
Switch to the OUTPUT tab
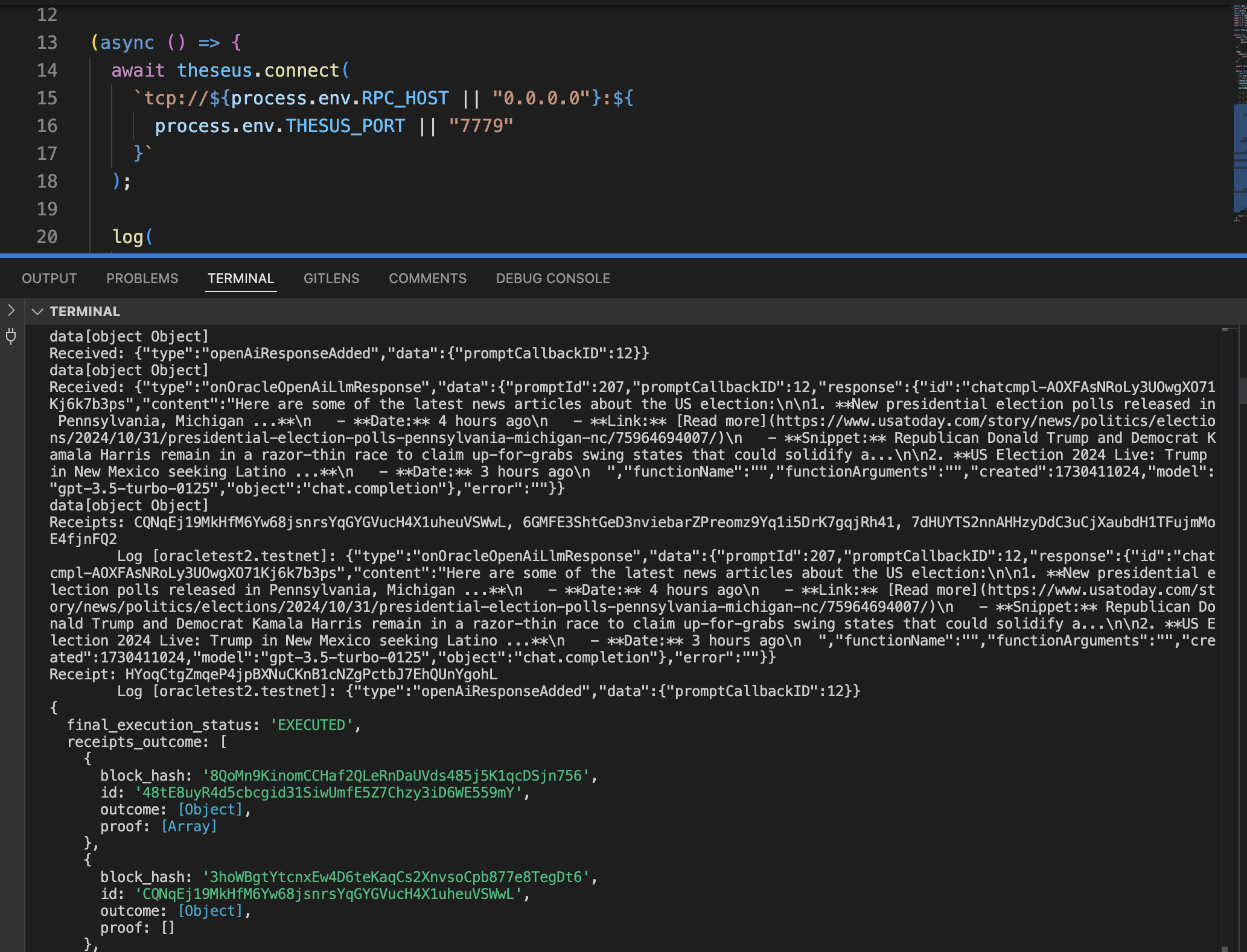pyautogui.click(x=49, y=278)
